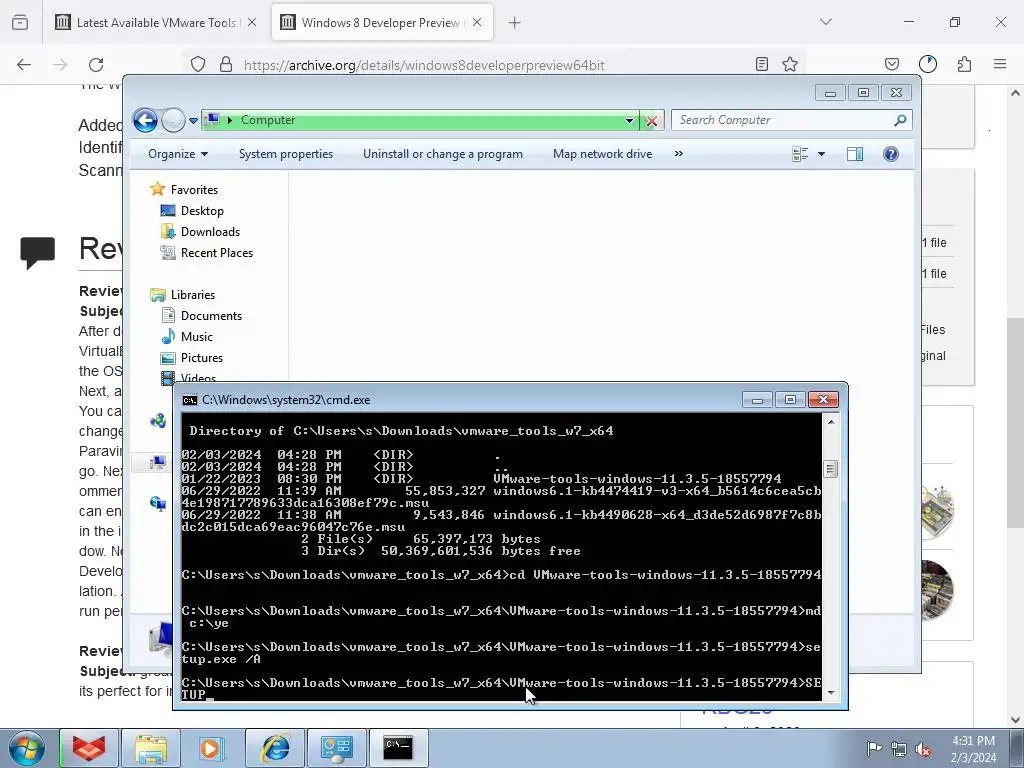Select Recent Places in Favorites

pos(217,253)
